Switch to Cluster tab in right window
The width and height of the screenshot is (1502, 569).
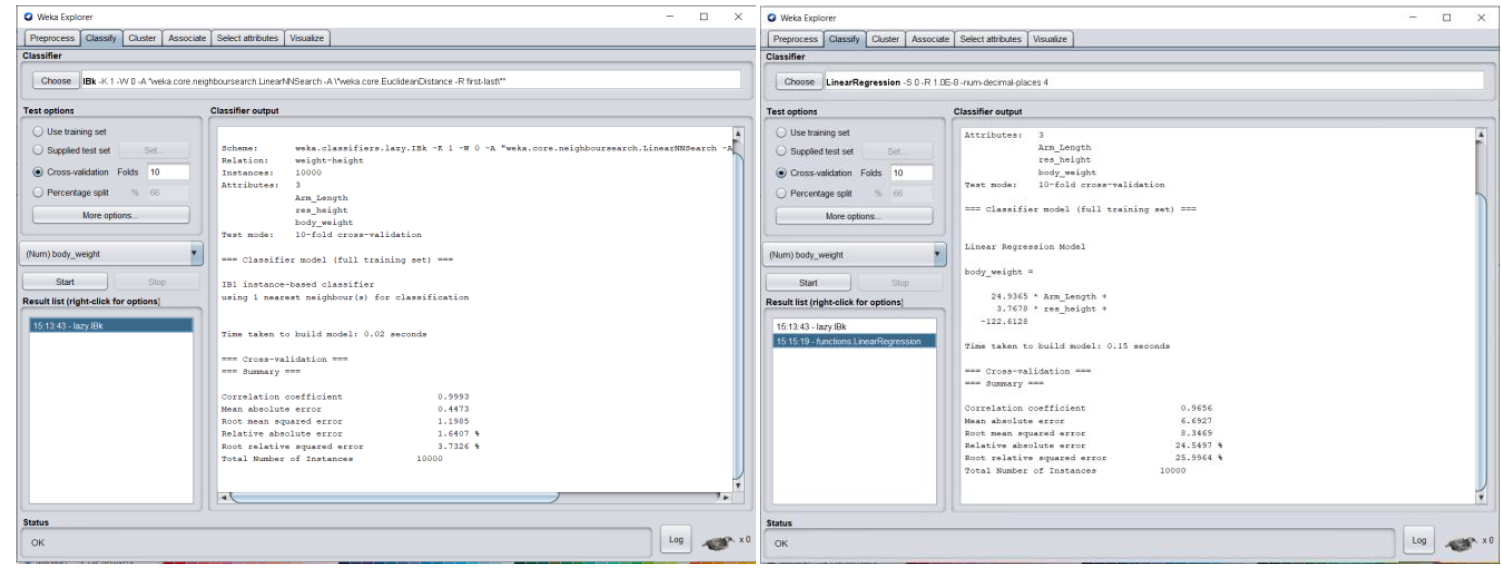point(887,38)
